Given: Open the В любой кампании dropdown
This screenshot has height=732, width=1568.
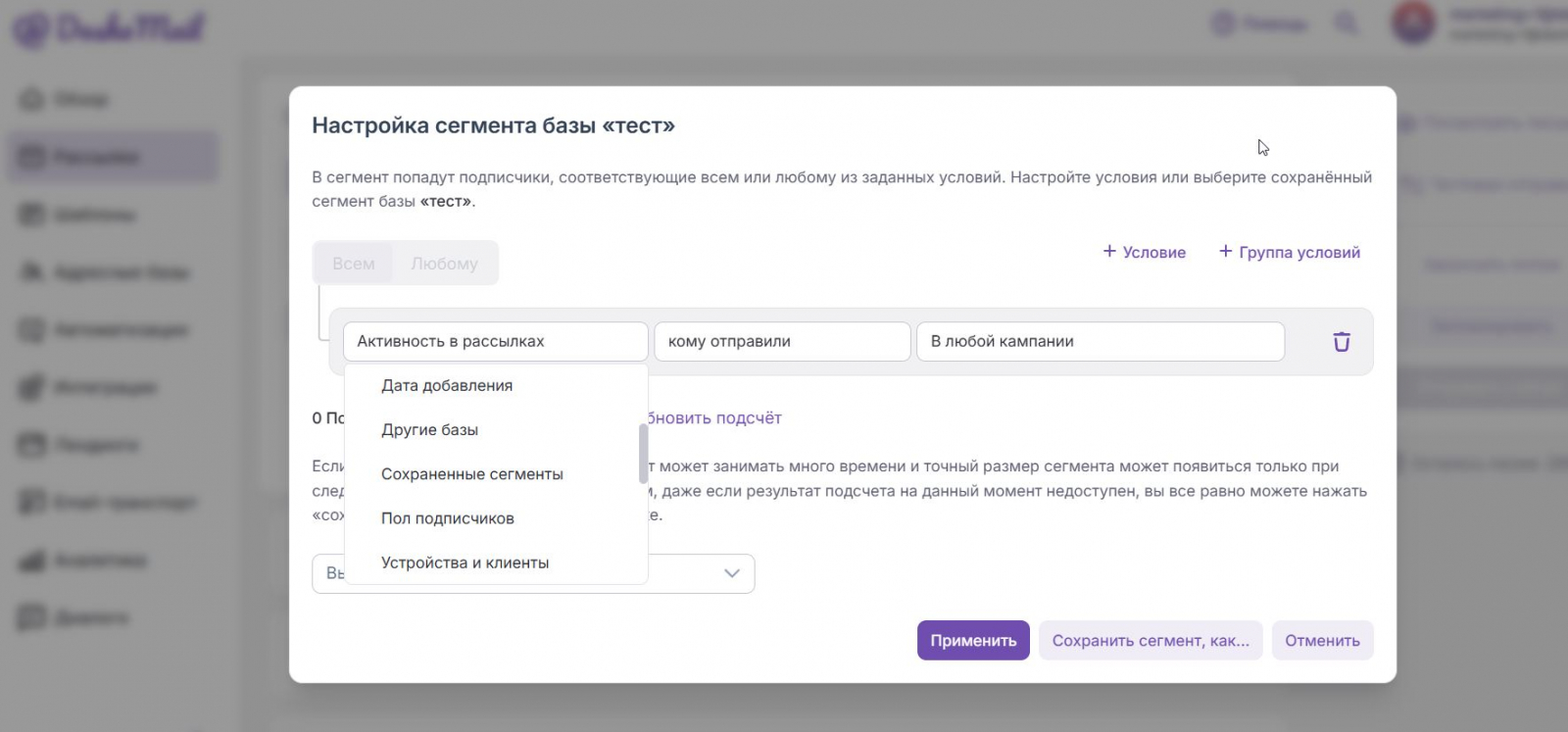Looking at the screenshot, I should tap(1100, 342).
